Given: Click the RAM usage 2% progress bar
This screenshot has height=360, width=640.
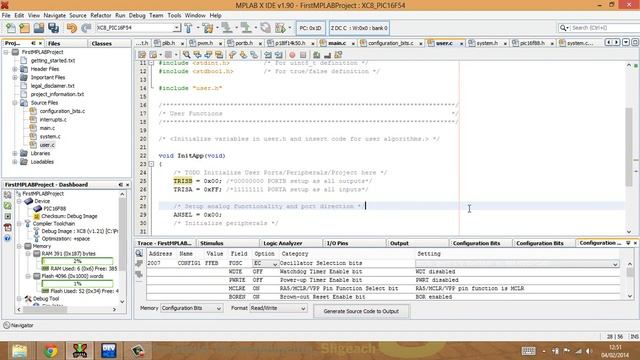Looking at the screenshot, I should click(78, 261).
